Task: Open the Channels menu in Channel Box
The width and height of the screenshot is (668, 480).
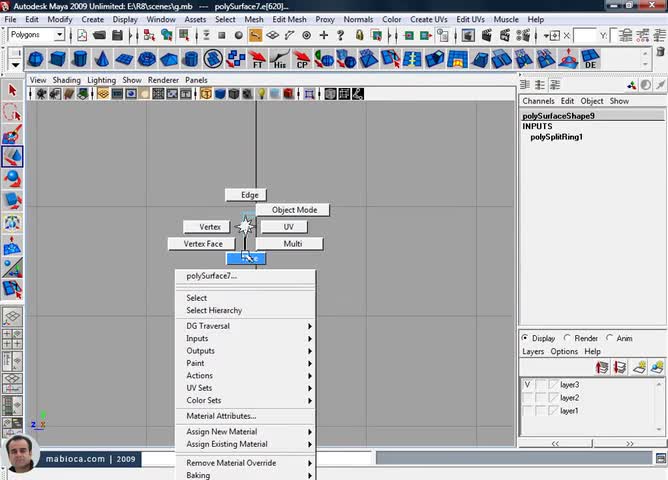Action: coord(538,101)
